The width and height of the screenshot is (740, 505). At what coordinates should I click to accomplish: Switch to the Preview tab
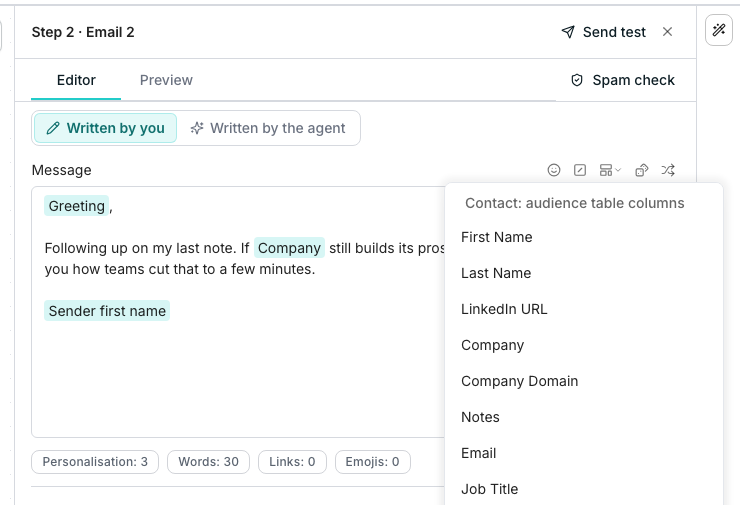point(166,80)
